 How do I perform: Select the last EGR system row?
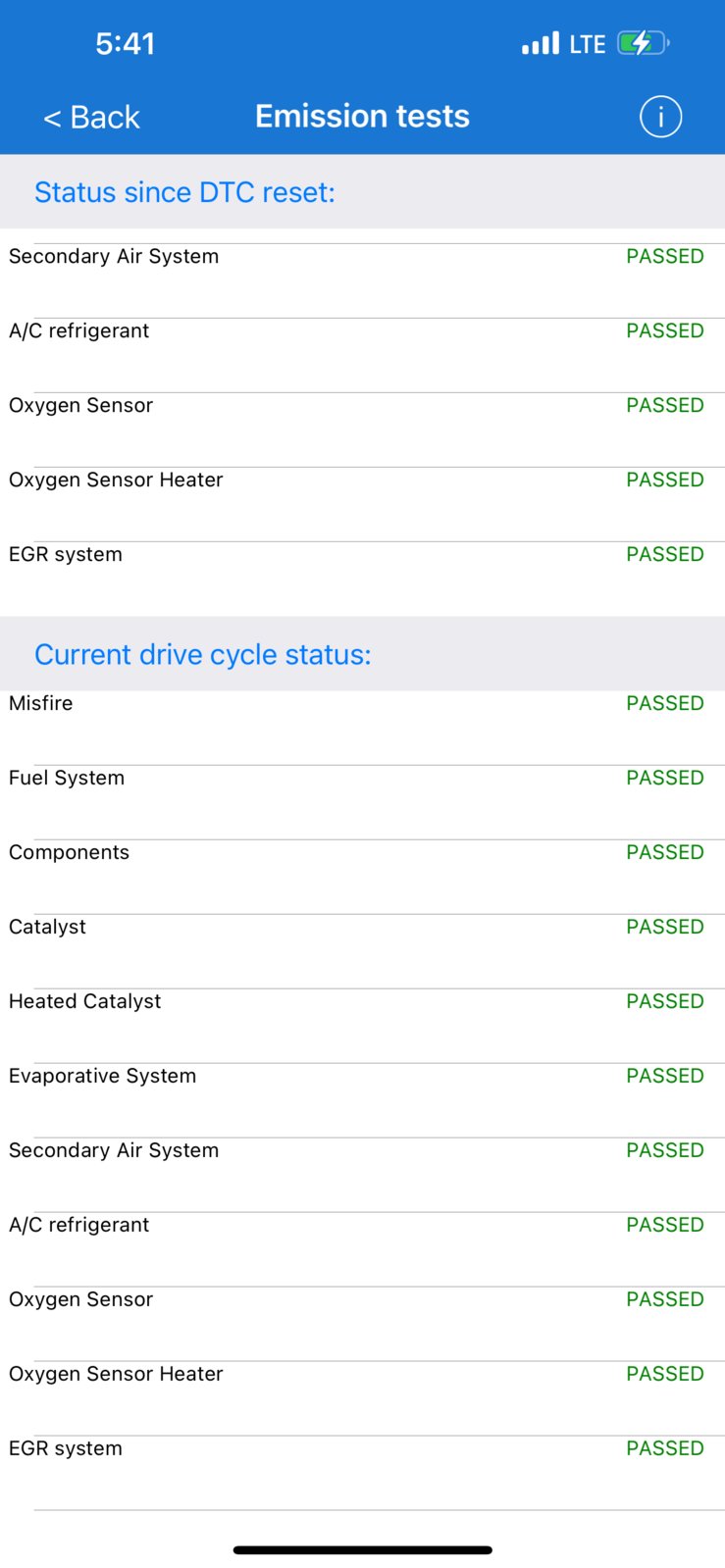pos(362,1473)
